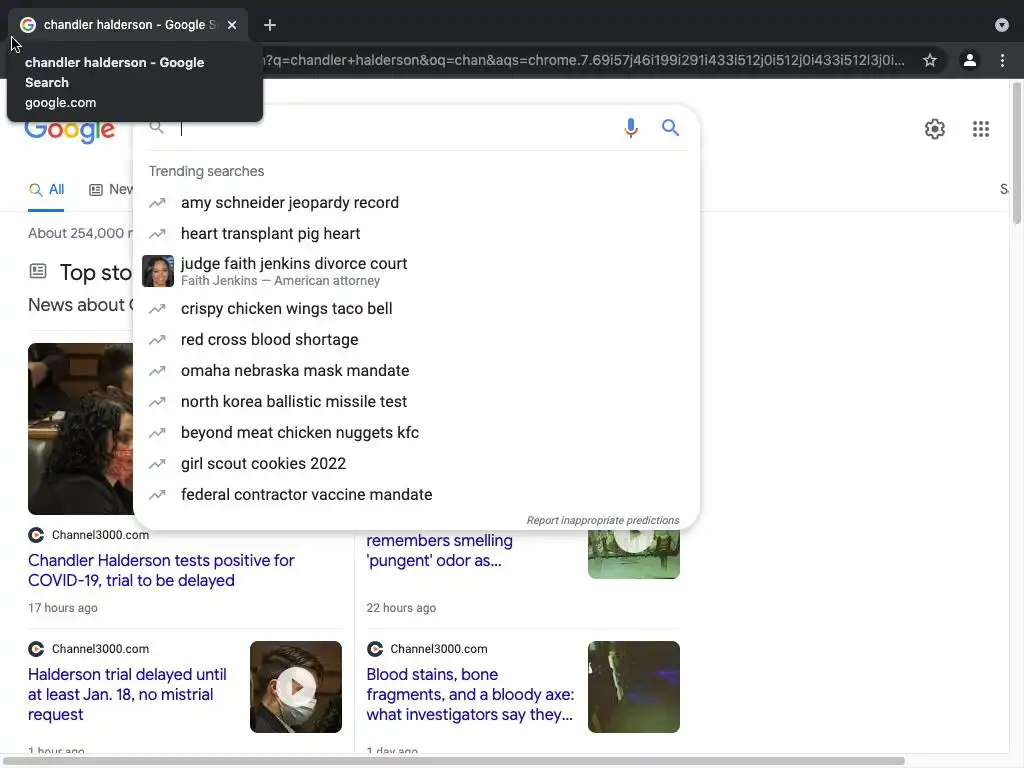Click Channel3000.com icon above Blood stains headline

click(x=375, y=649)
